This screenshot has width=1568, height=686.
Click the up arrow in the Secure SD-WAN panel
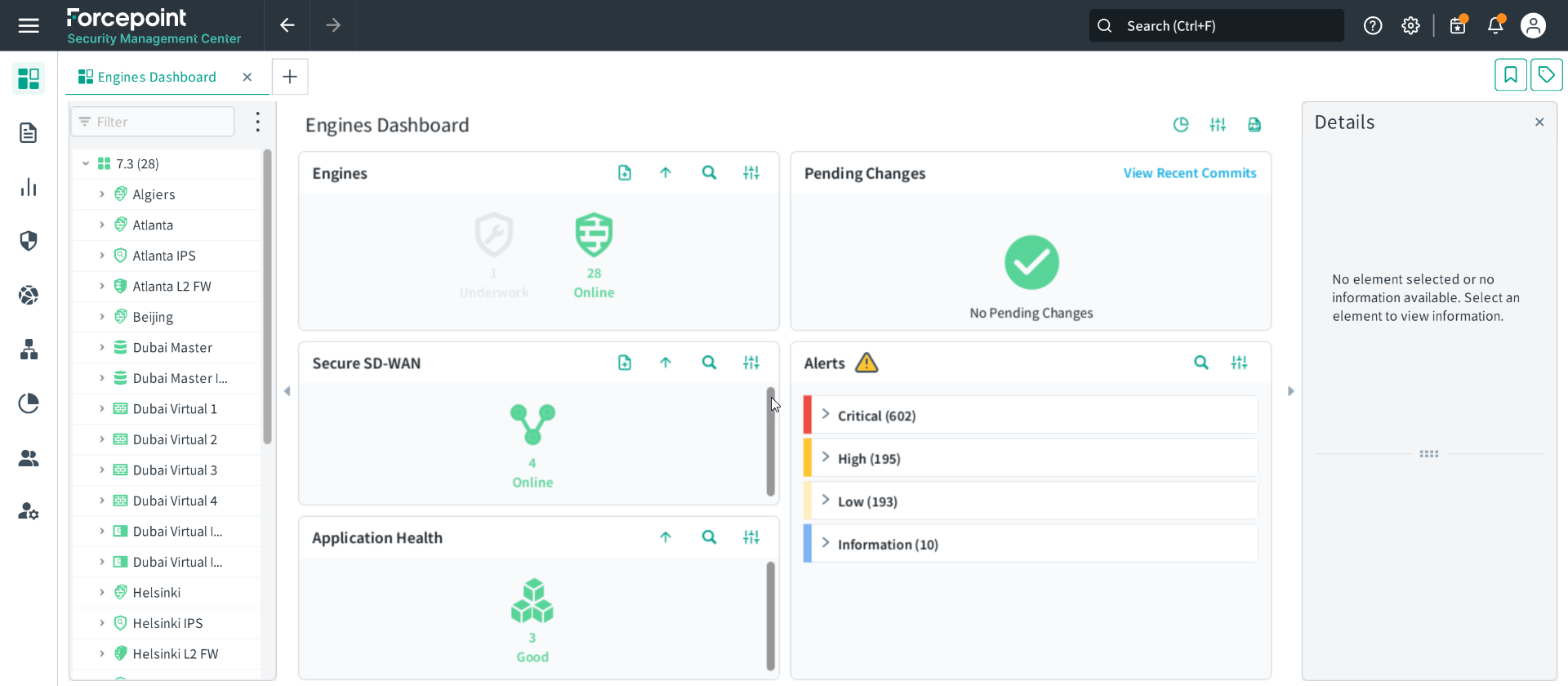(666, 363)
